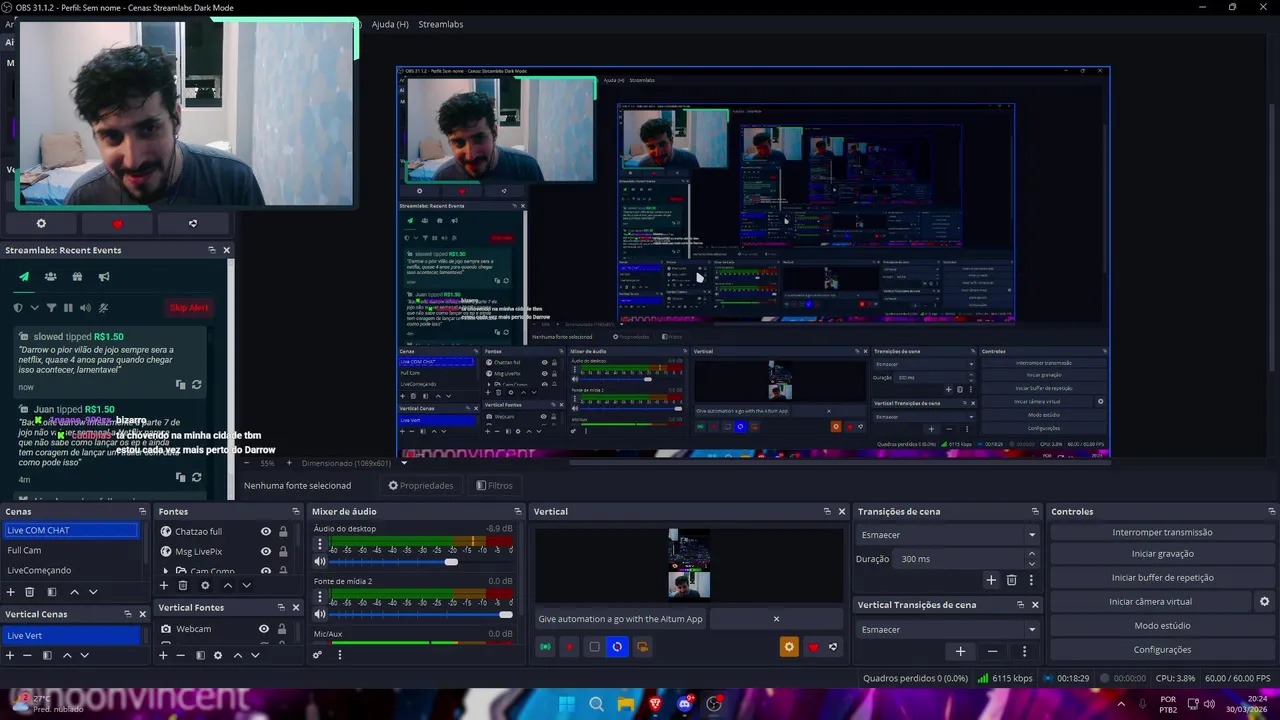Copy Juan's tip message
Screen dimensions: 1280x720
click(x=180, y=478)
